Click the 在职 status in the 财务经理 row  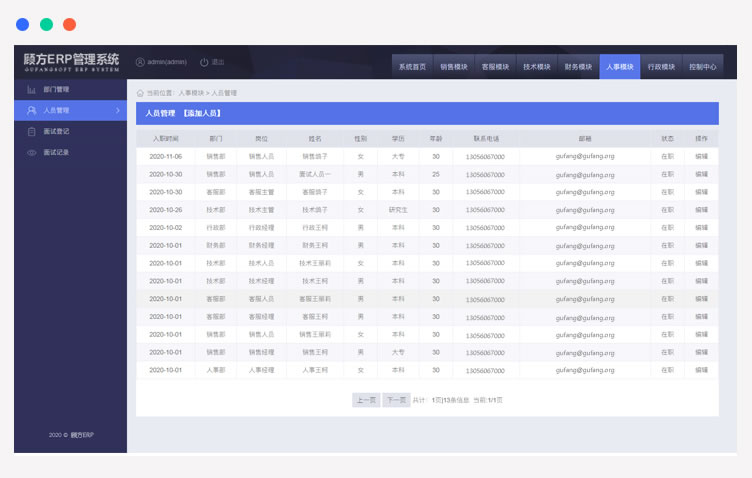(x=668, y=245)
